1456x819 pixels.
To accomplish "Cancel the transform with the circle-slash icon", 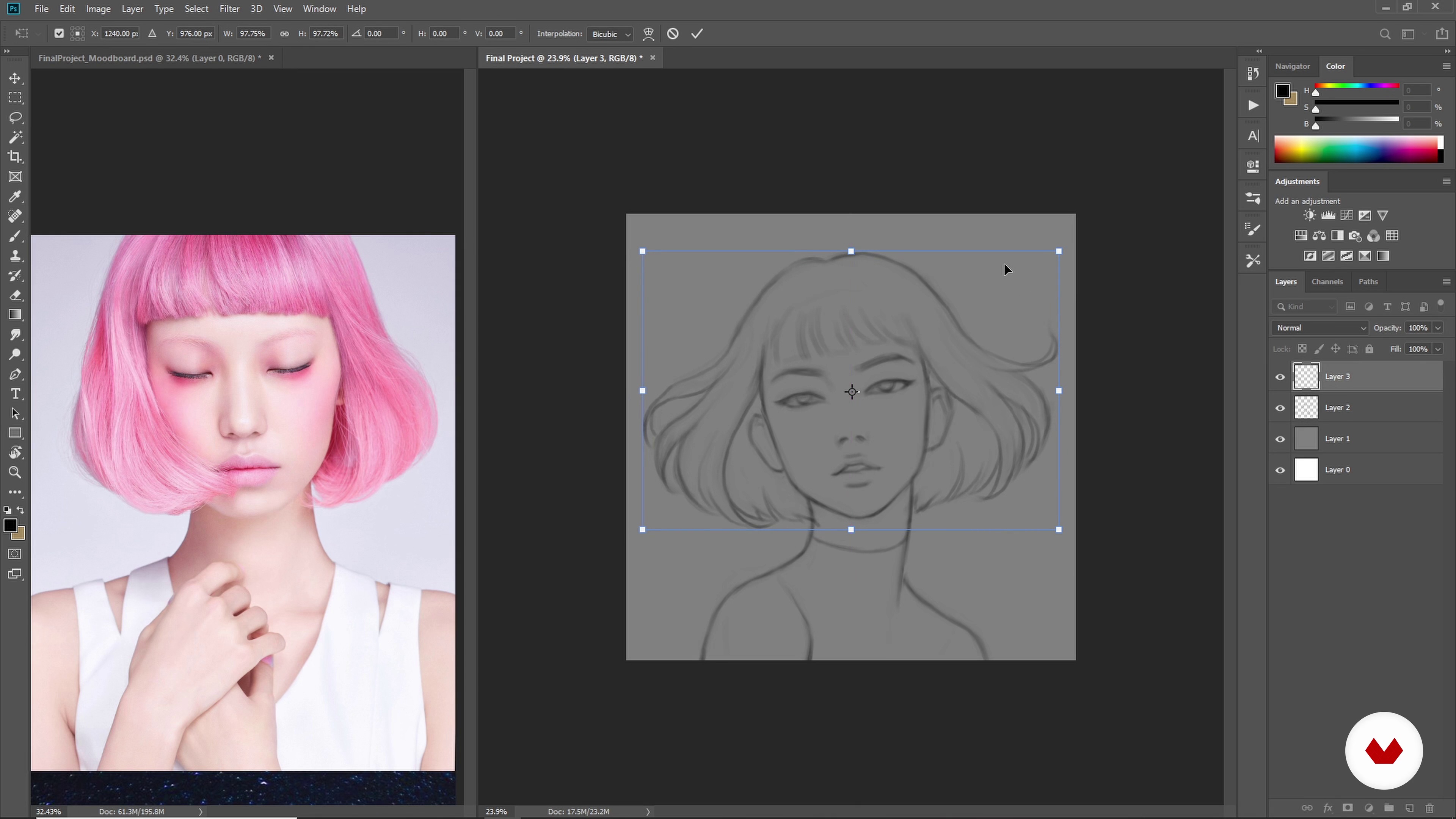I will [673, 34].
